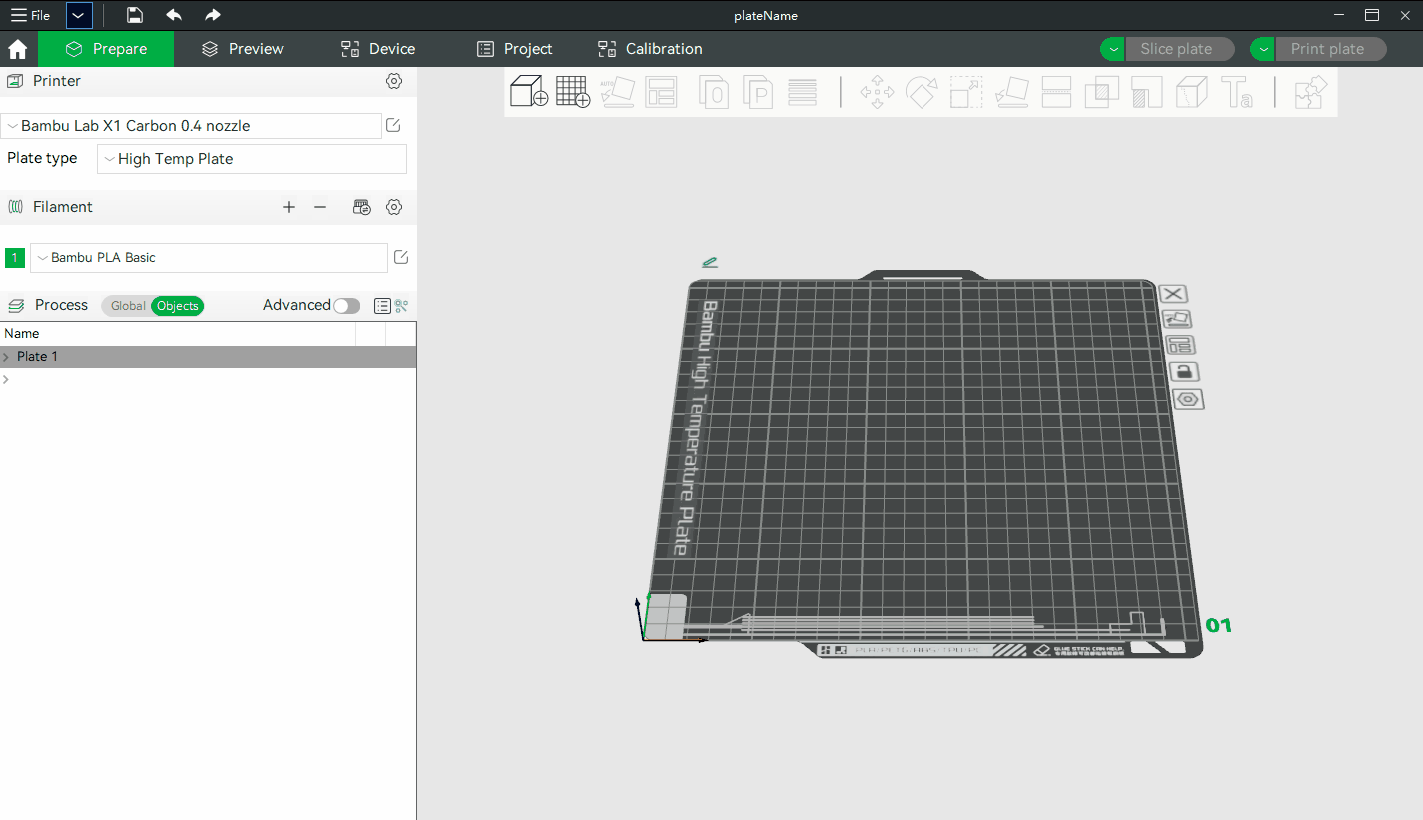Click the Add model cube icon
The image size is (1423, 820).
click(528, 92)
